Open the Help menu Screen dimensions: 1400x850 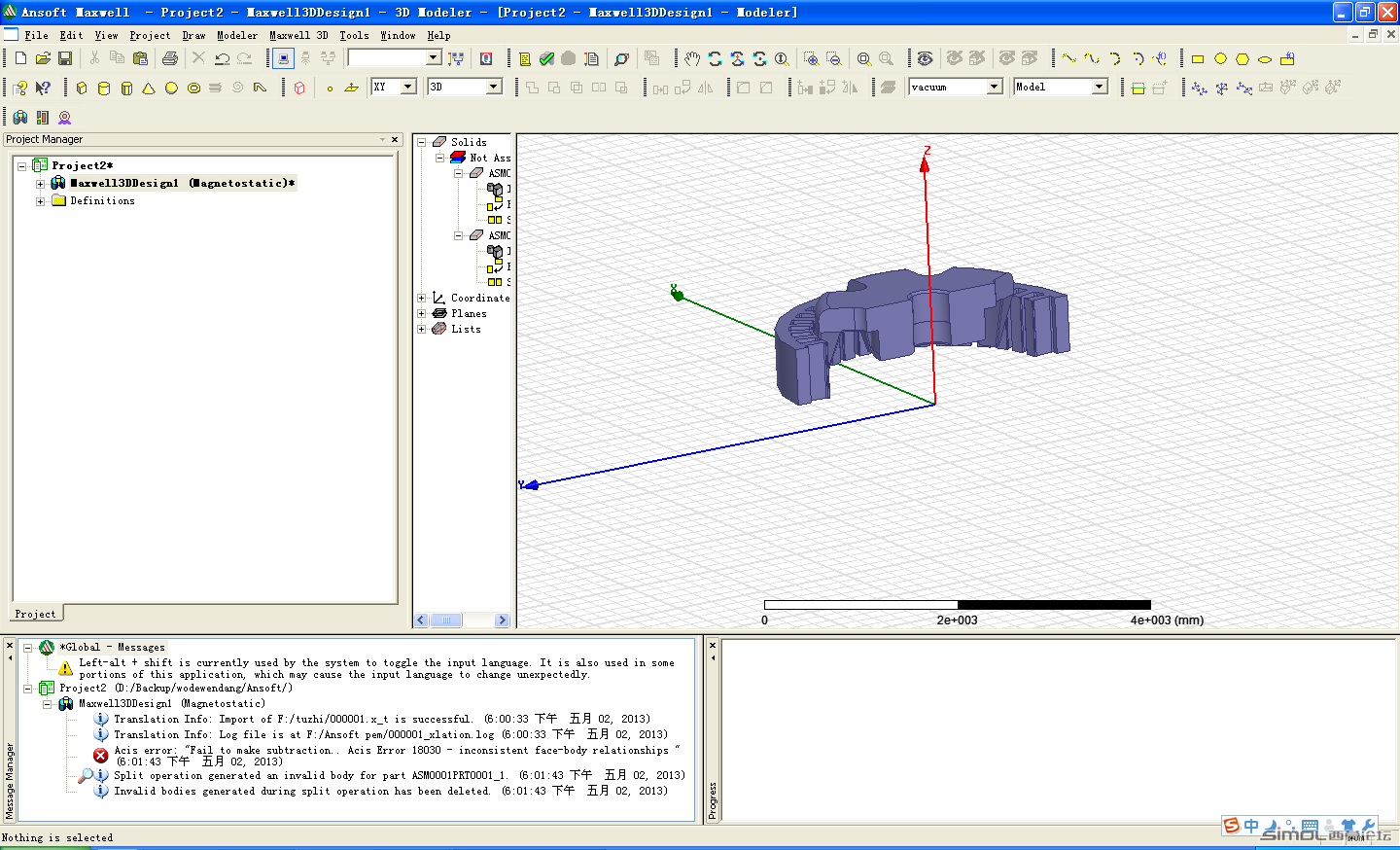pos(438,35)
